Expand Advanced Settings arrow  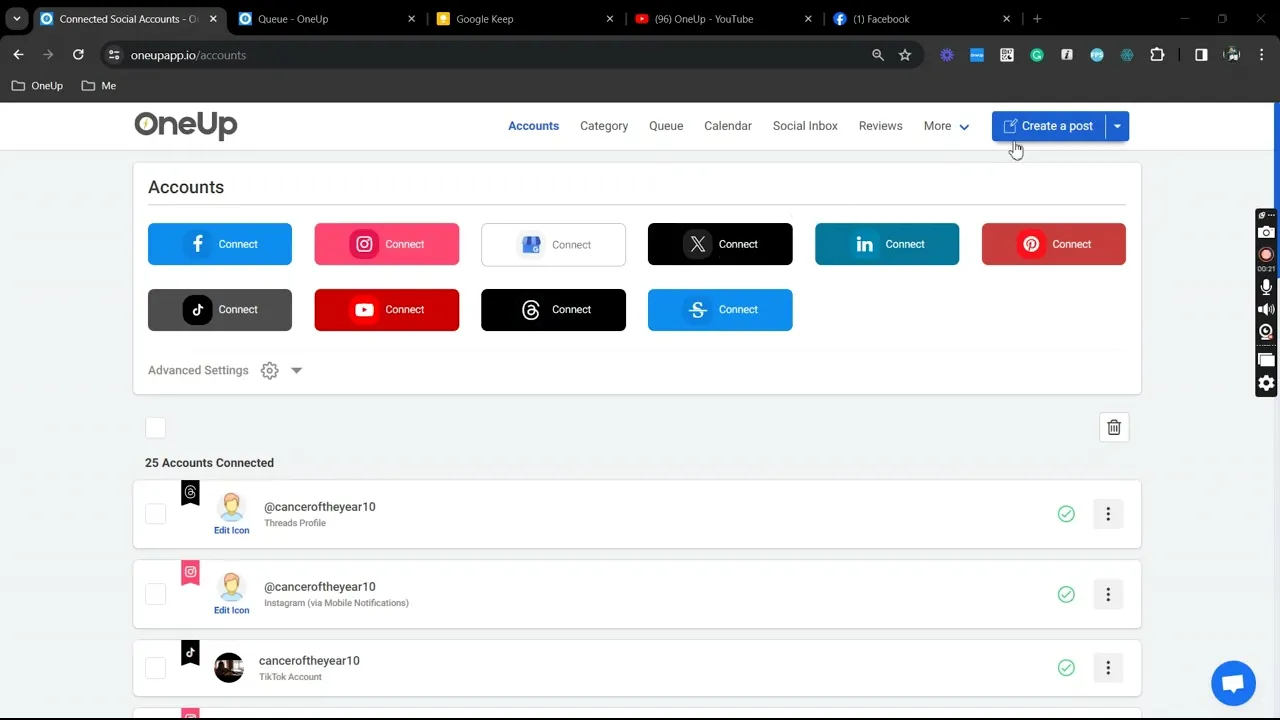coord(296,370)
